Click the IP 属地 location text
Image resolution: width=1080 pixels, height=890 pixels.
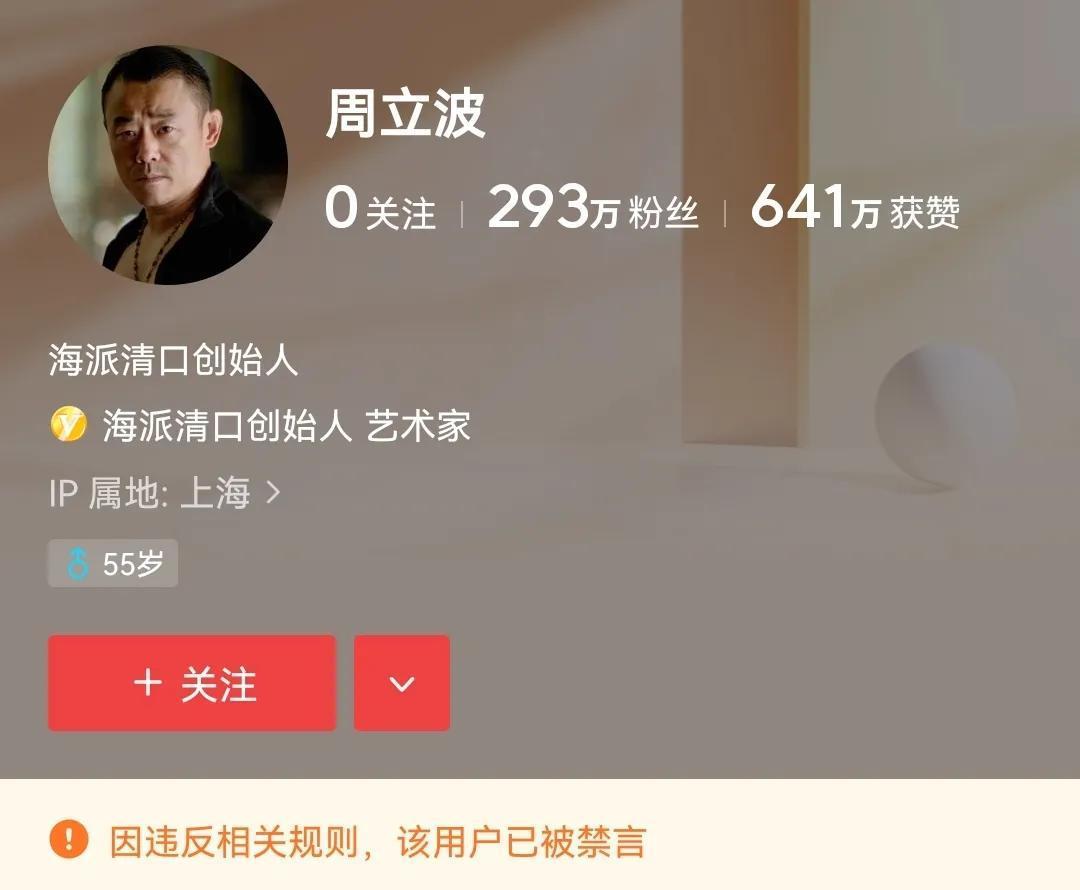click(x=149, y=493)
